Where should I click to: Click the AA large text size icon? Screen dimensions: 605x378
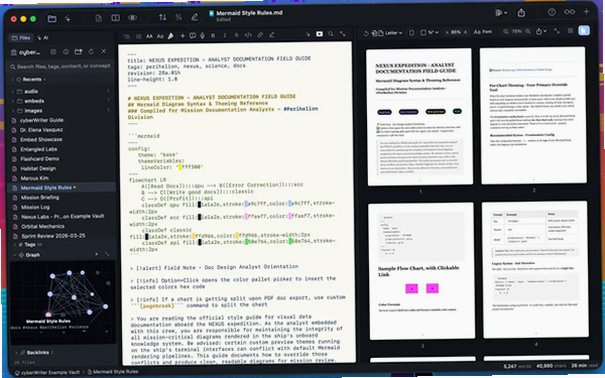(149, 36)
